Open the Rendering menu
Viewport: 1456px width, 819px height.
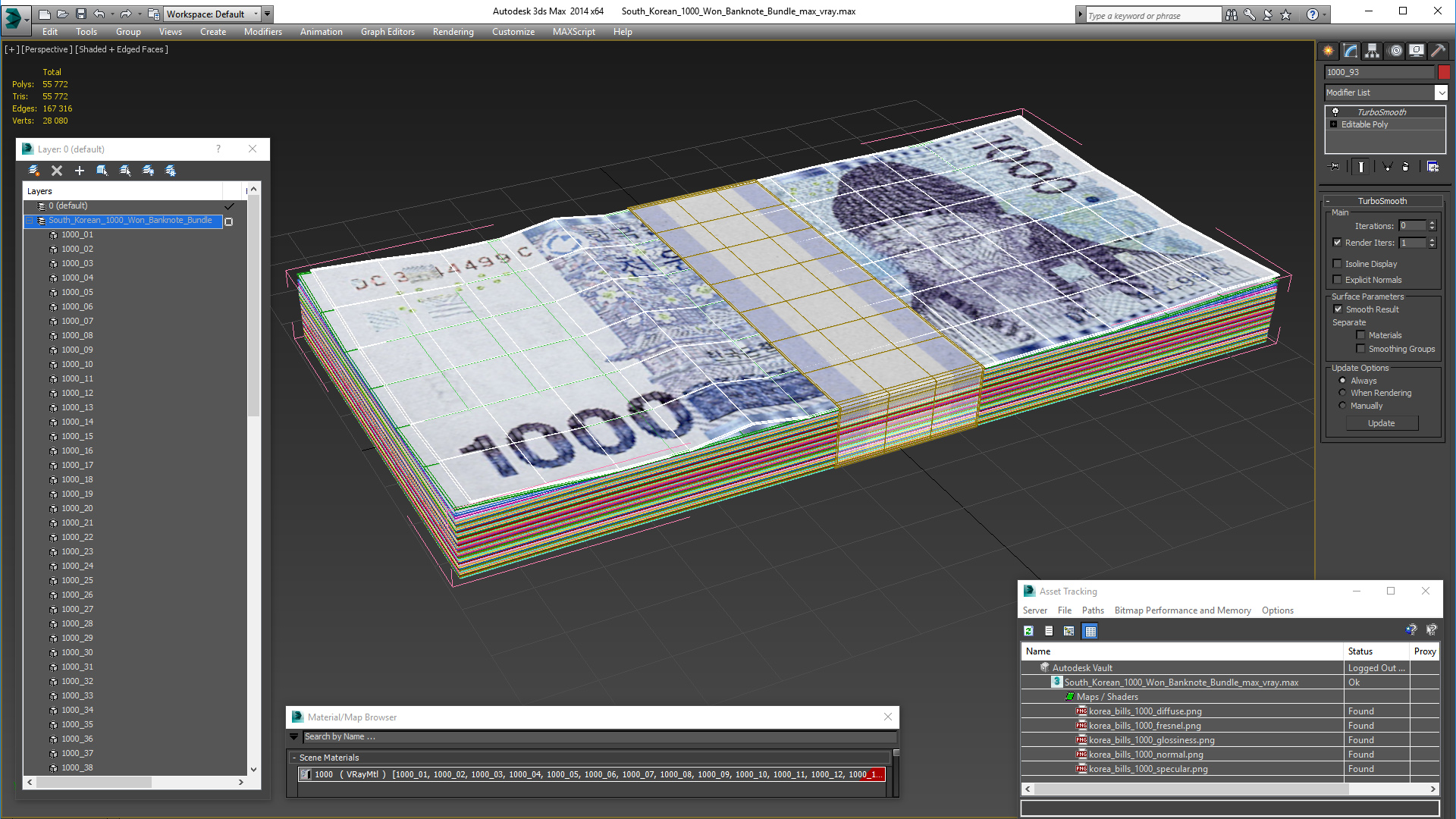pos(453,32)
